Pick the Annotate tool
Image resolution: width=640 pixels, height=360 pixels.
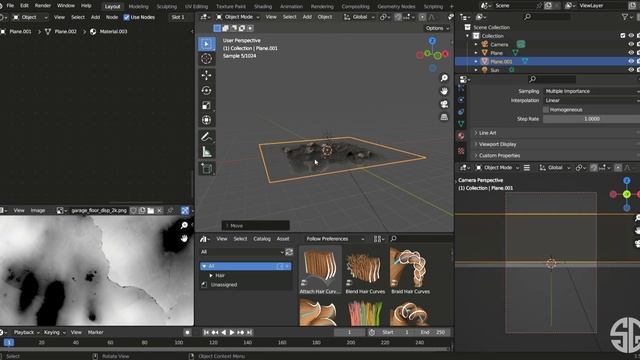tap(207, 137)
